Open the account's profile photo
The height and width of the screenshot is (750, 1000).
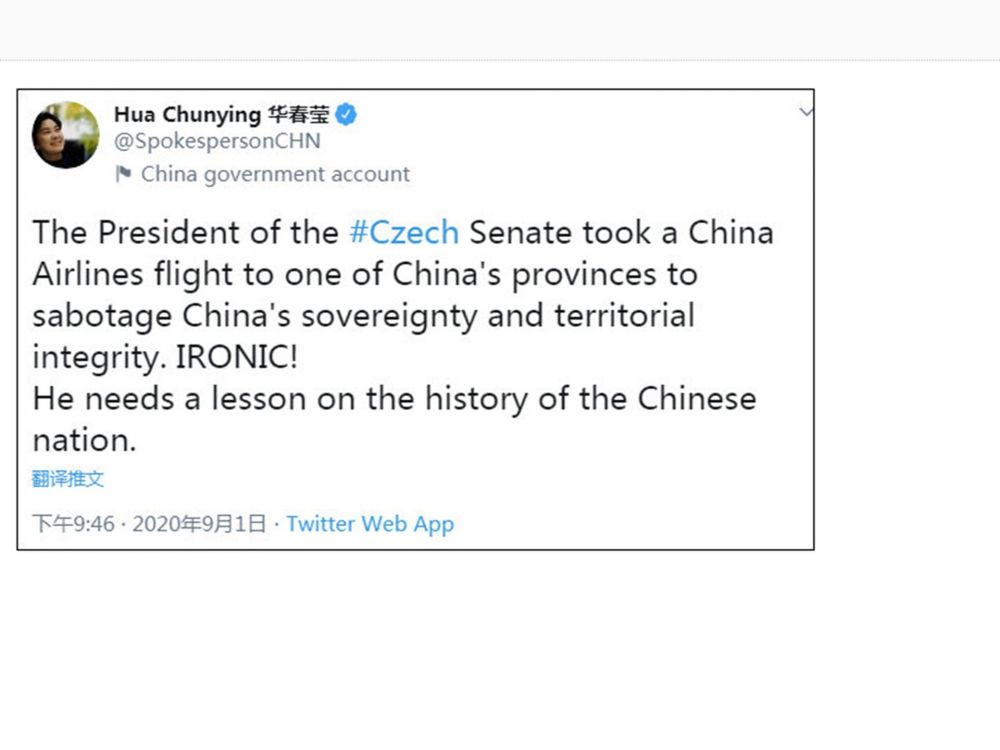66,135
